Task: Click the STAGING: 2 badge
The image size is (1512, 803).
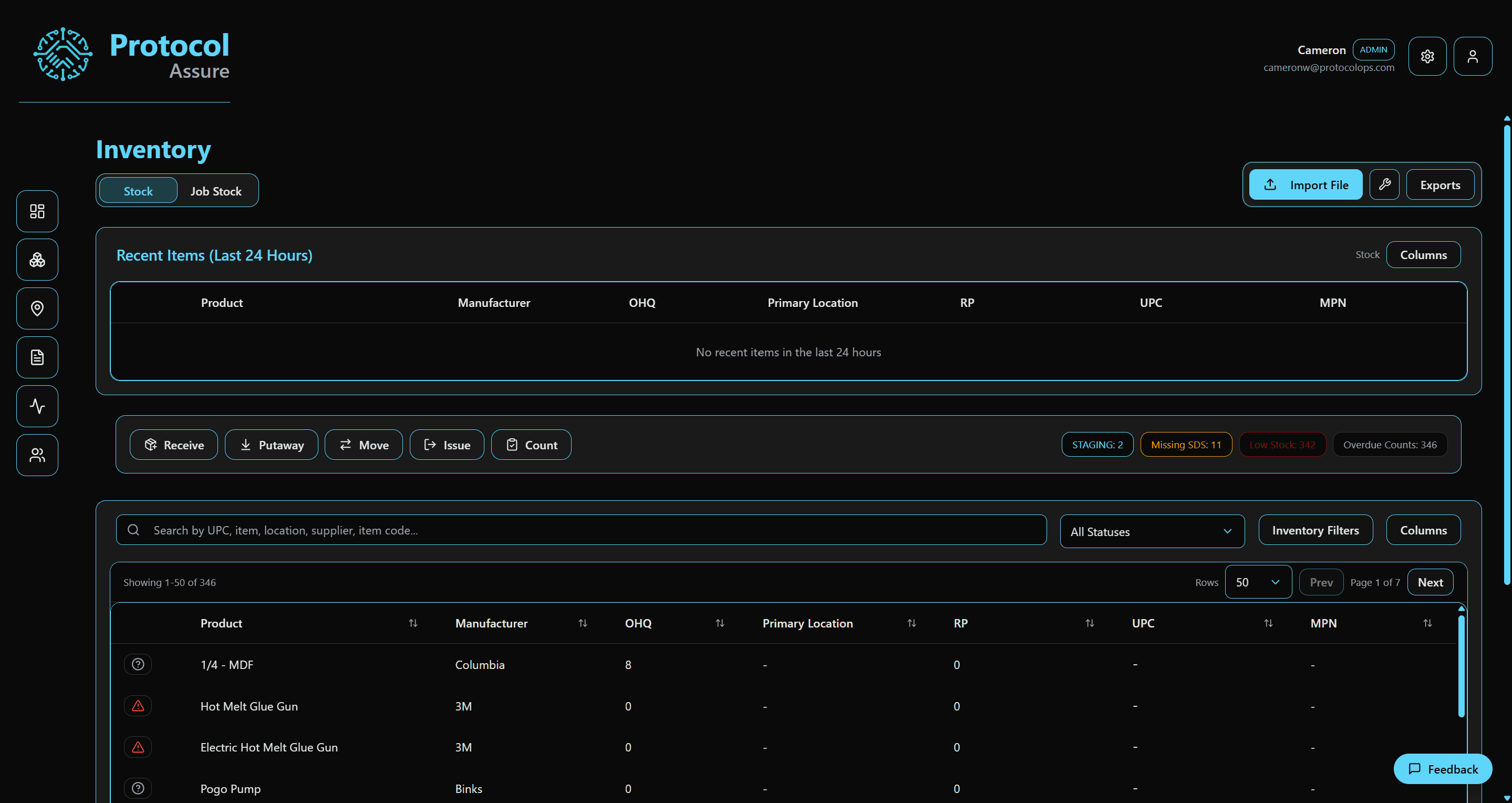Action: coord(1097,445)
